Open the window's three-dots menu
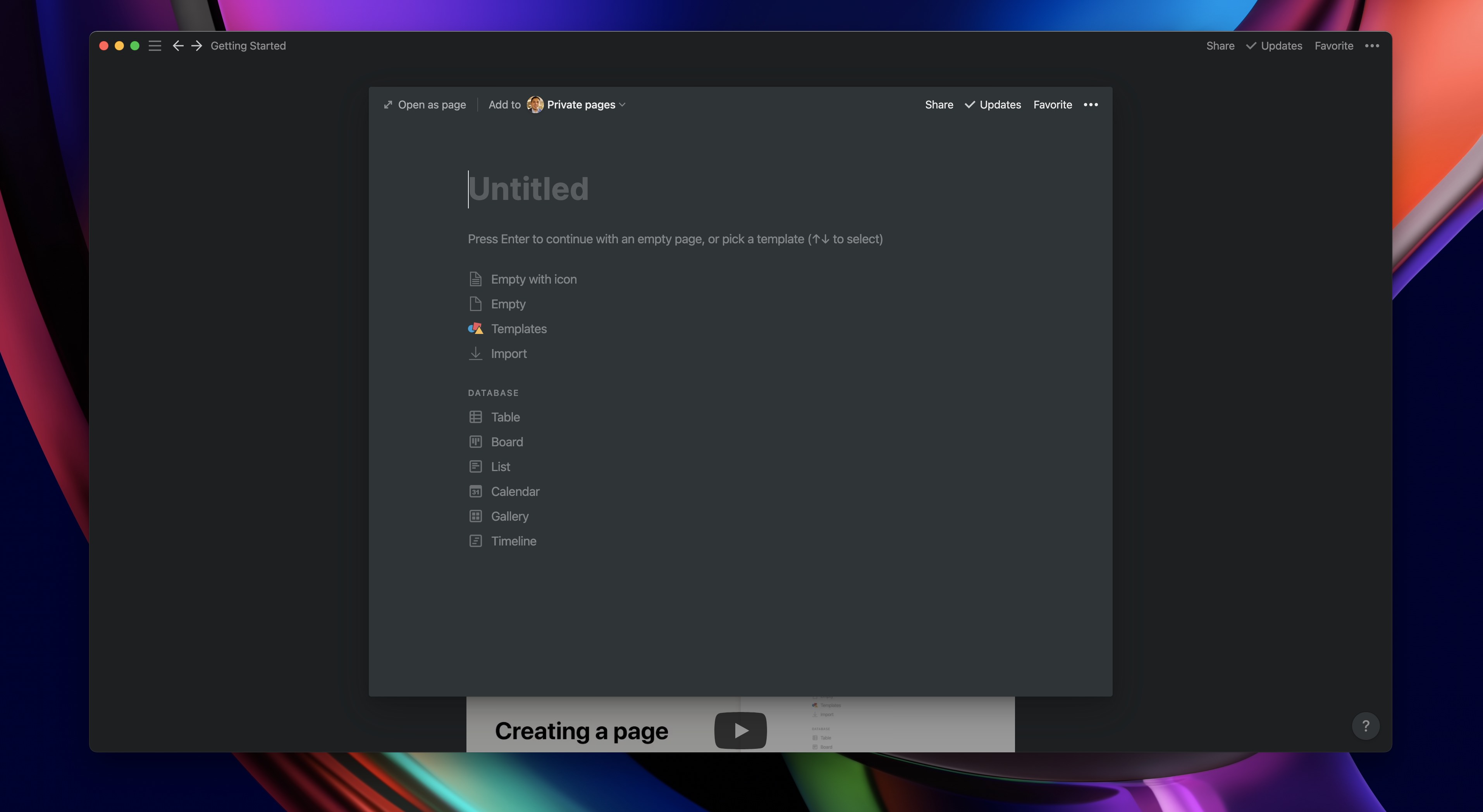Viewport: 1483px width, 812px height. 1372,46
